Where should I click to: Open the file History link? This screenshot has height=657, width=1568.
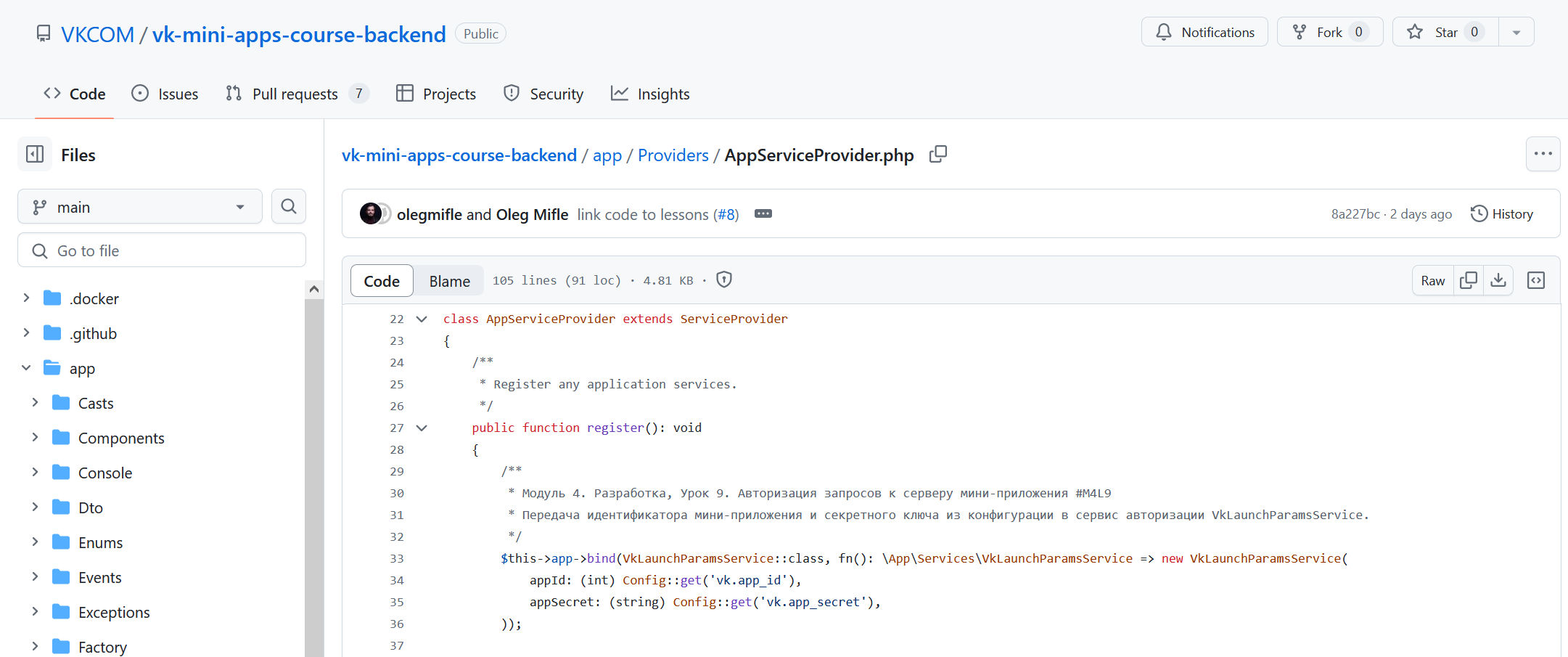(1502, 214)
